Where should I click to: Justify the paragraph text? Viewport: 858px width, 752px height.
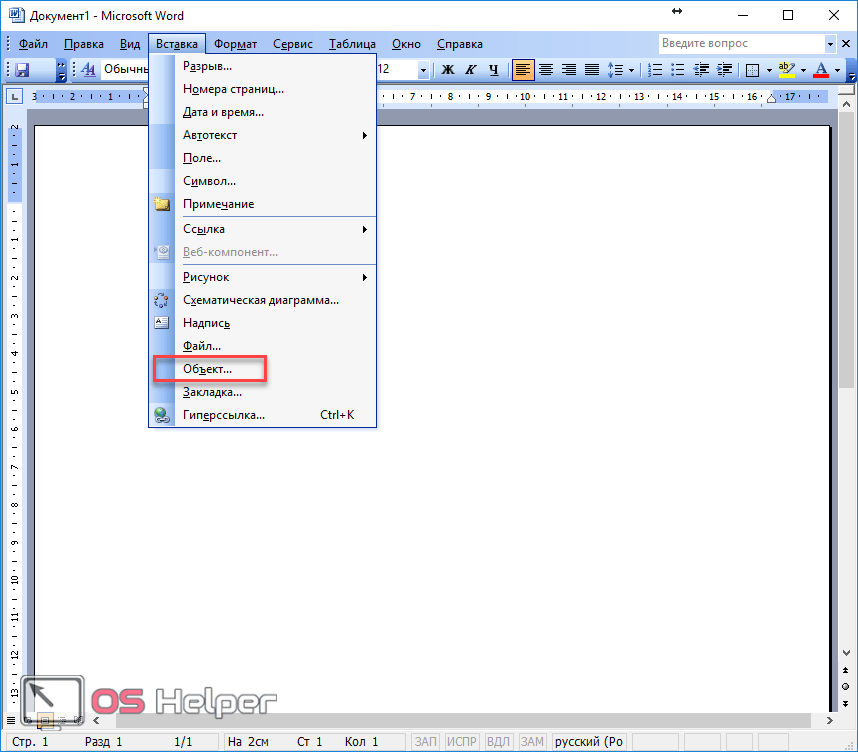[x=592, y=70]
